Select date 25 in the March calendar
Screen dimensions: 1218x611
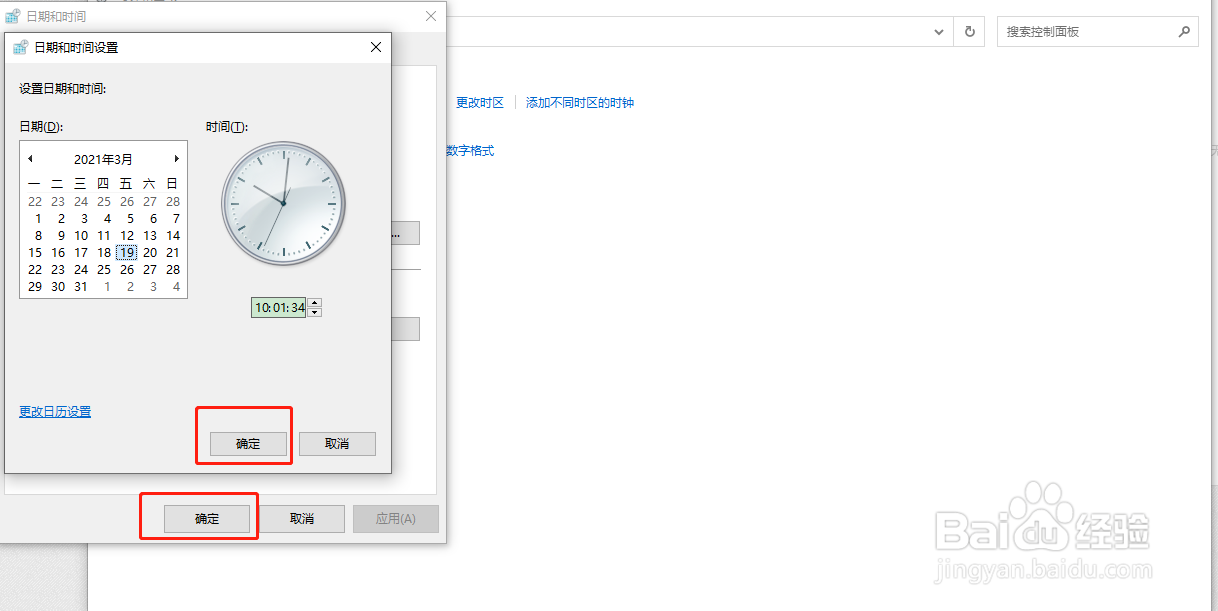tap(103, 269)
